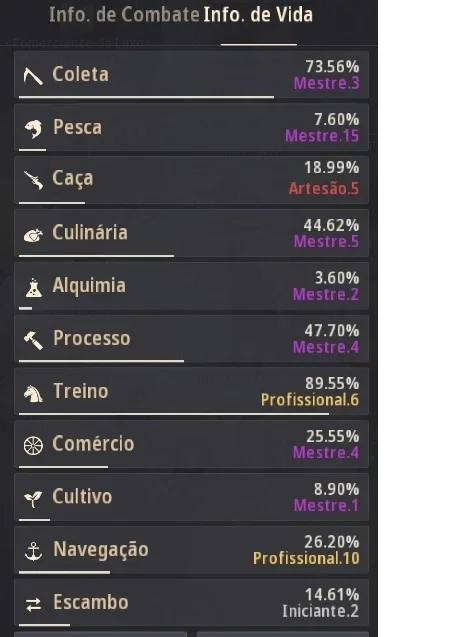
Task: Select the Comércio wagon wheel icon
Action: pos(33,446)
